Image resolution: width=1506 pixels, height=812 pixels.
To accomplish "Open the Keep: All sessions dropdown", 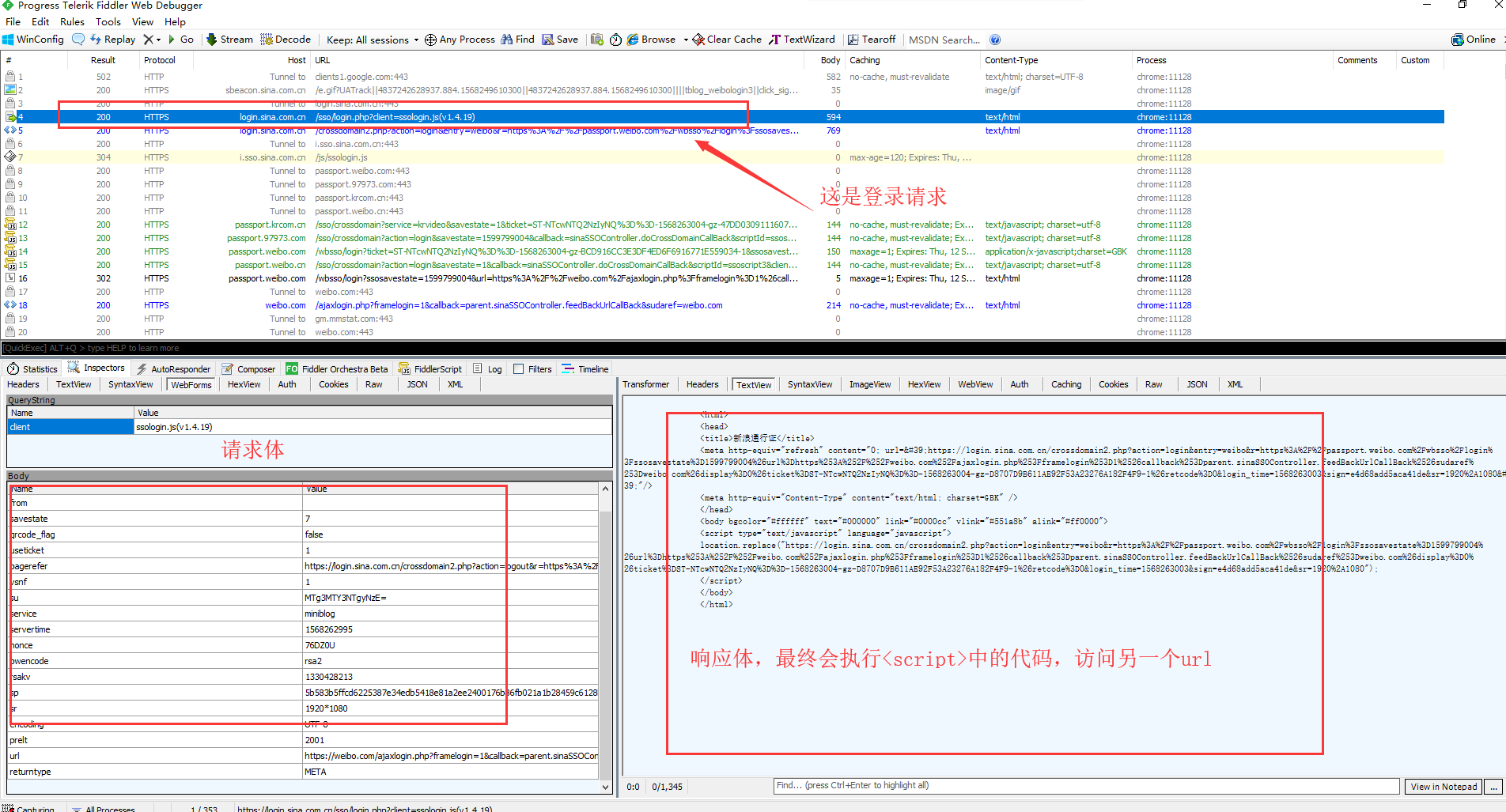I will click(x=373, y=40).
